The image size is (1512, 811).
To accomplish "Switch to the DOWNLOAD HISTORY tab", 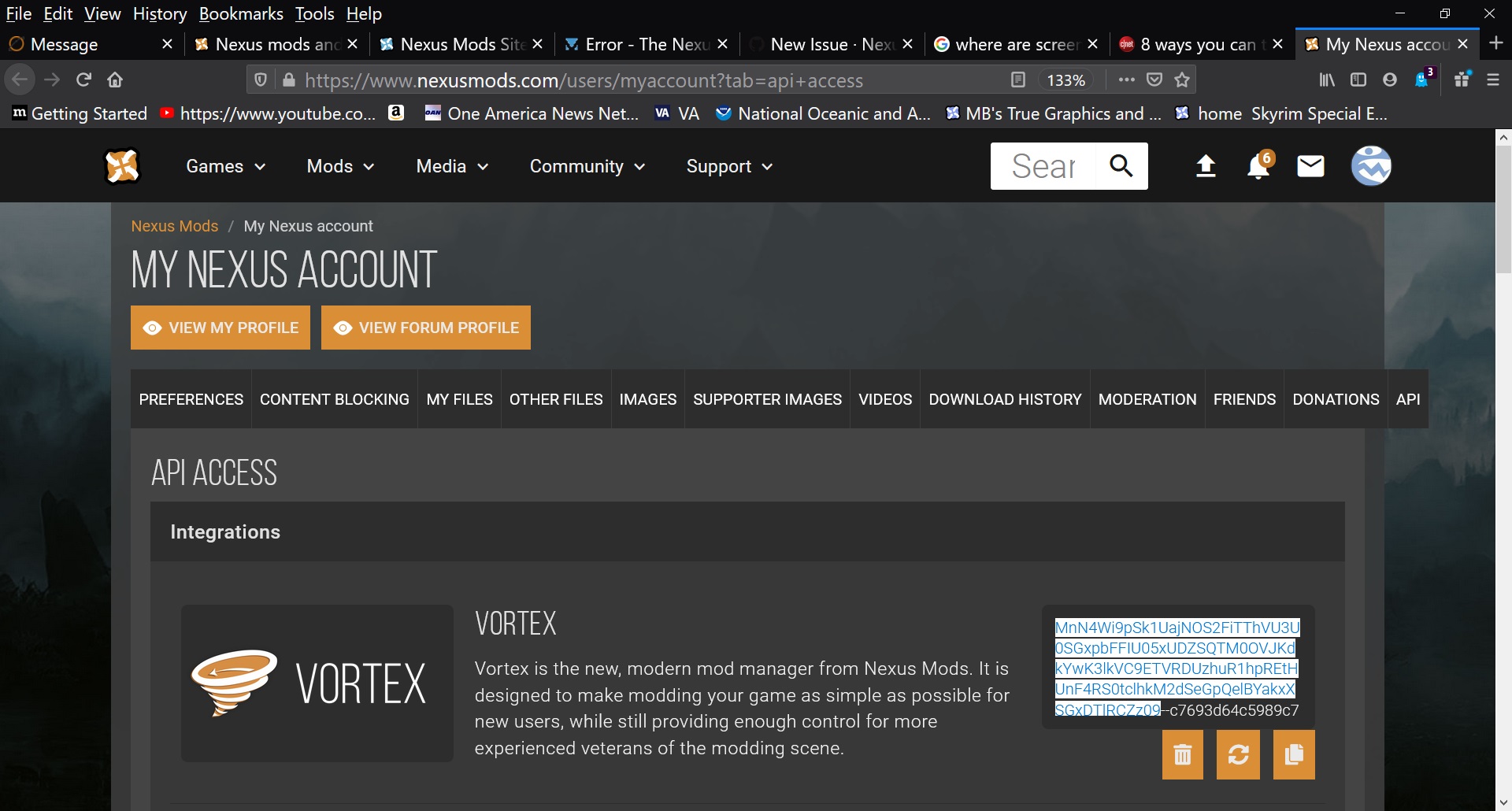I will (1004, 399).
